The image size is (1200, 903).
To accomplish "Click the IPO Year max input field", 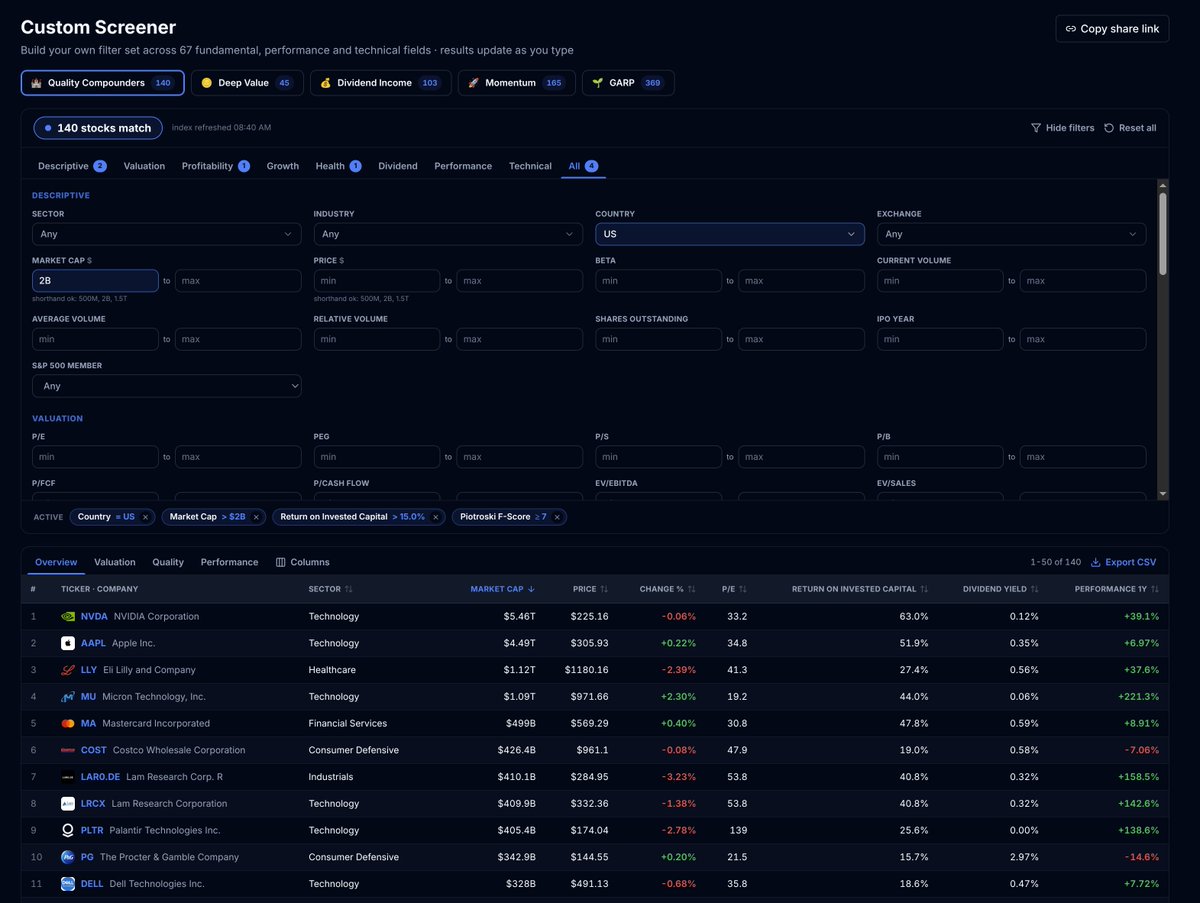I will pos(1083,339).
